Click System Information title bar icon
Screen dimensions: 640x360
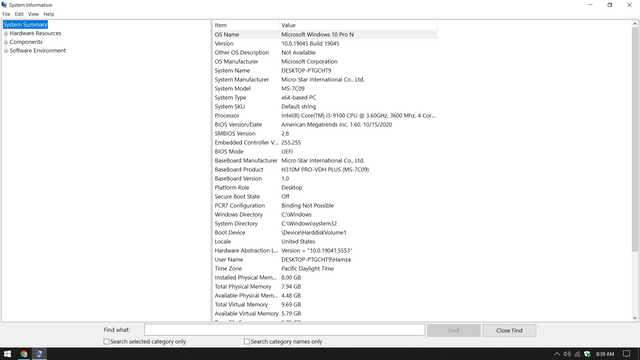[x=4, y=5]
